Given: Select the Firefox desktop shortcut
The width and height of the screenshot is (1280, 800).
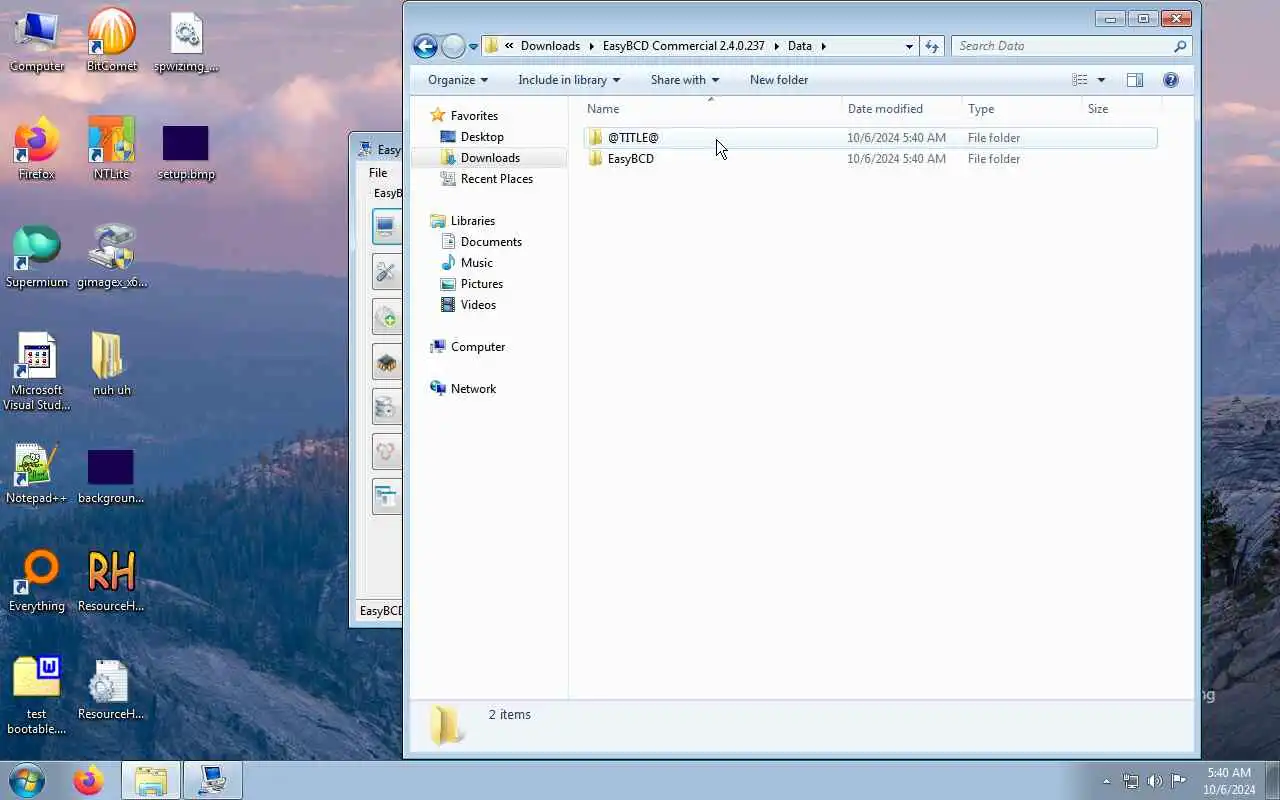Looking at the screenshot, I should point(37,149).
